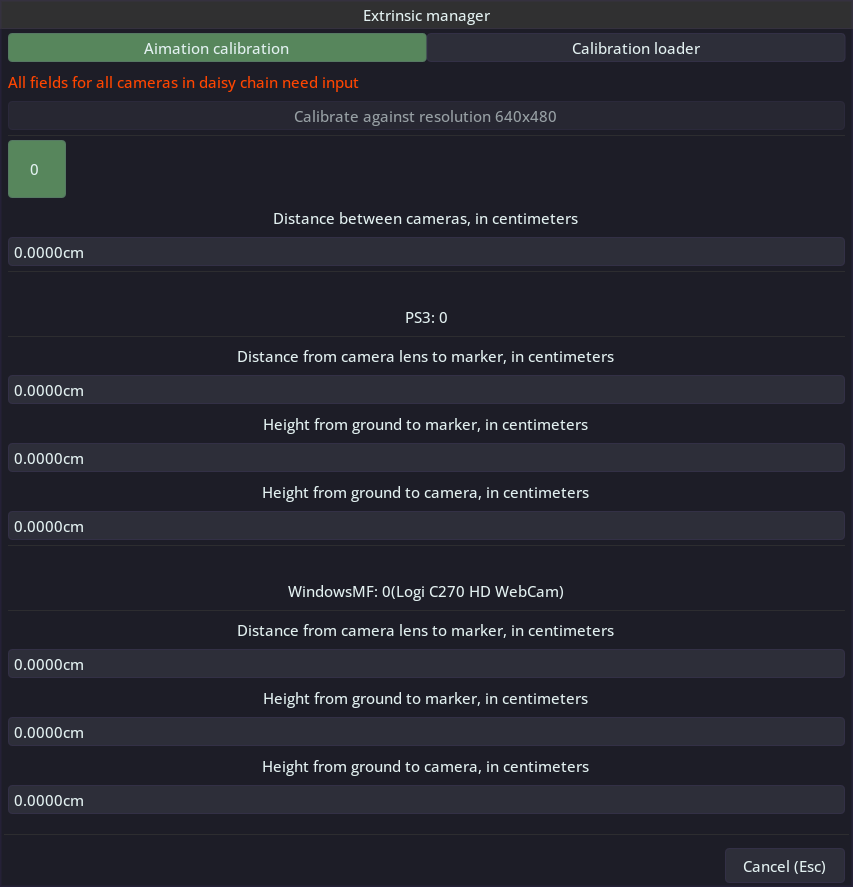Click the red daisy chain warning text
Viewport: 853px width, 887px height.
pyautogui.click(x=183, y=83)
